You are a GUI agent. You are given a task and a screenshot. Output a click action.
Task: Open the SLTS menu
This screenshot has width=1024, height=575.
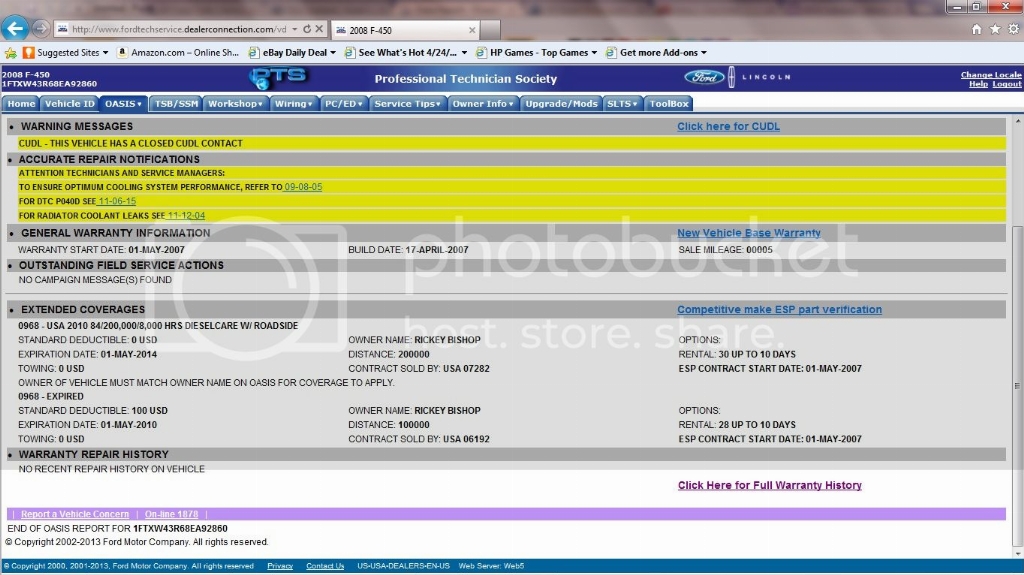click(x=622, y=104)
